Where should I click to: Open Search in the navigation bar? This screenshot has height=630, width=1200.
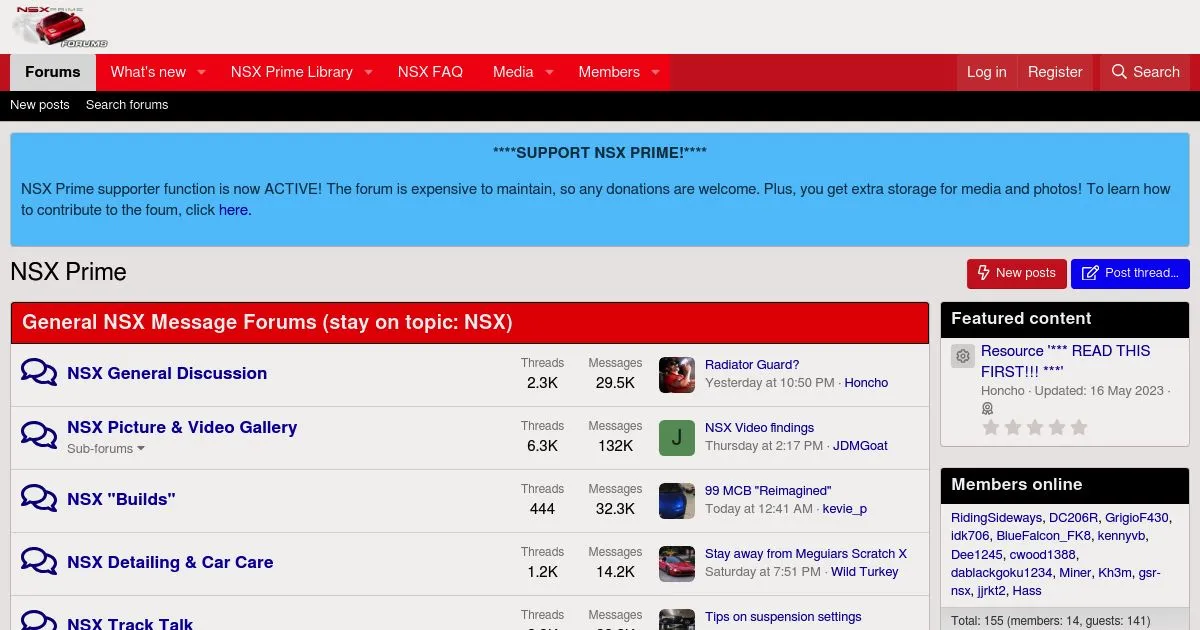click(x=1145, y=72)
